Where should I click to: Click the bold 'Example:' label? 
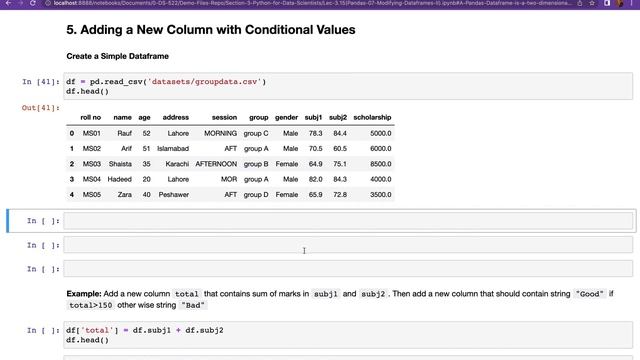click(84, 294)
